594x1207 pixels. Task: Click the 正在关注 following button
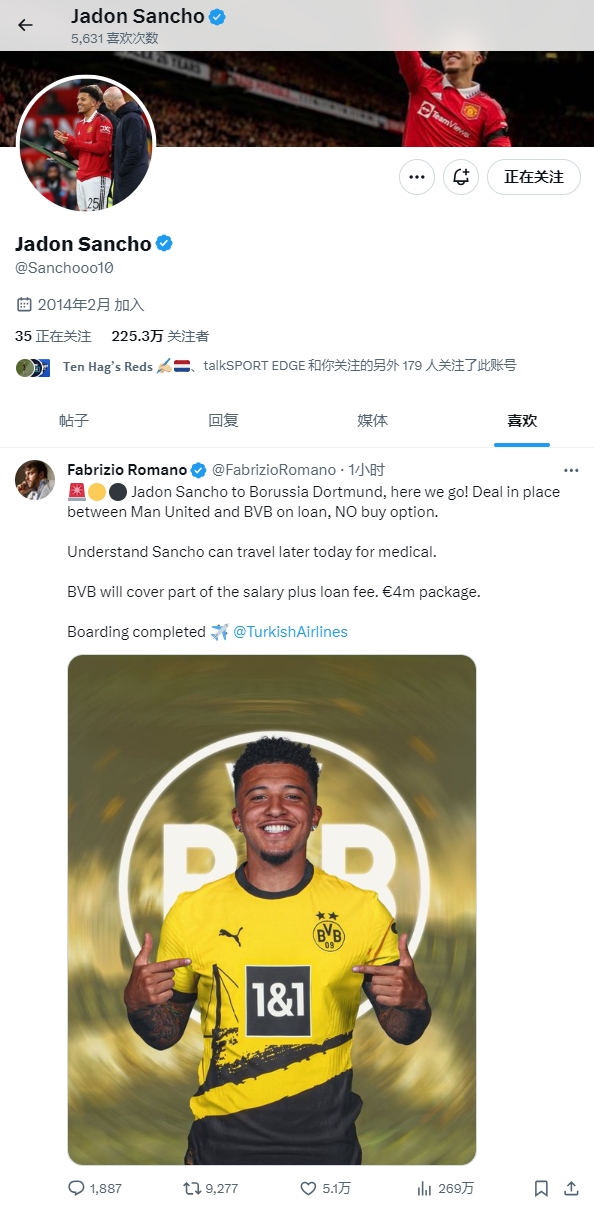coord(534,177)
